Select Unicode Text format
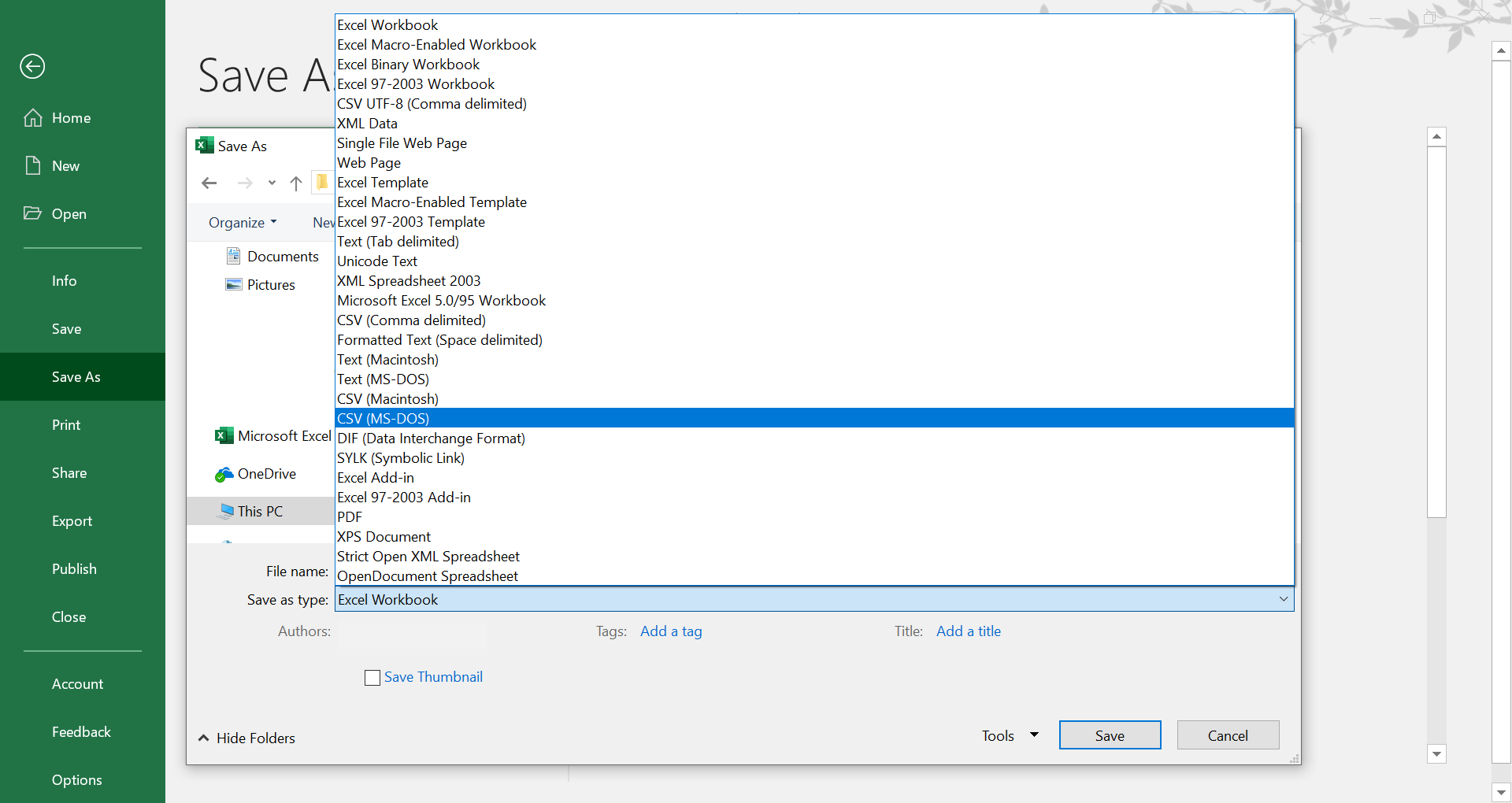This screenshot has width=1512, height=803. pyautogui.click(x=814, y=261)
